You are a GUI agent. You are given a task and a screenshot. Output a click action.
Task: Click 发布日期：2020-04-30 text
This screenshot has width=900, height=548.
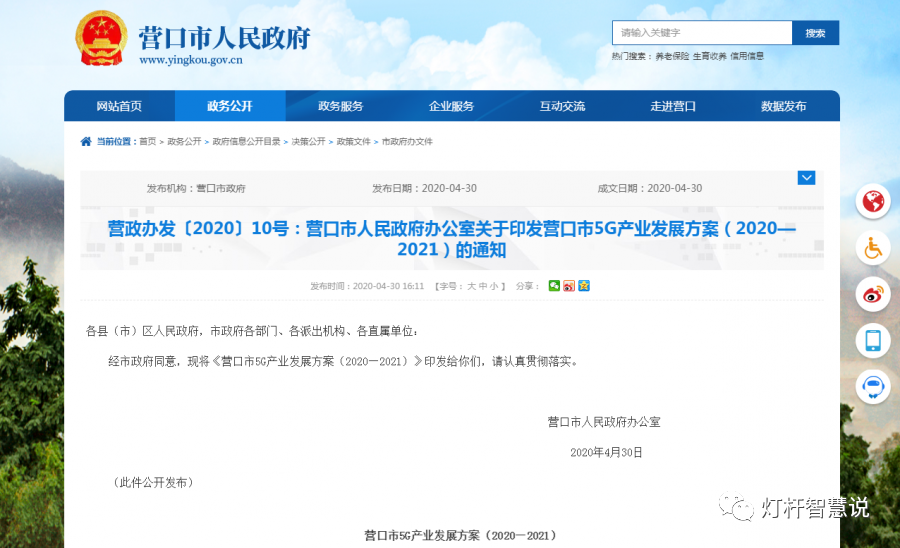pyautogui.click(x=424, y=188)
